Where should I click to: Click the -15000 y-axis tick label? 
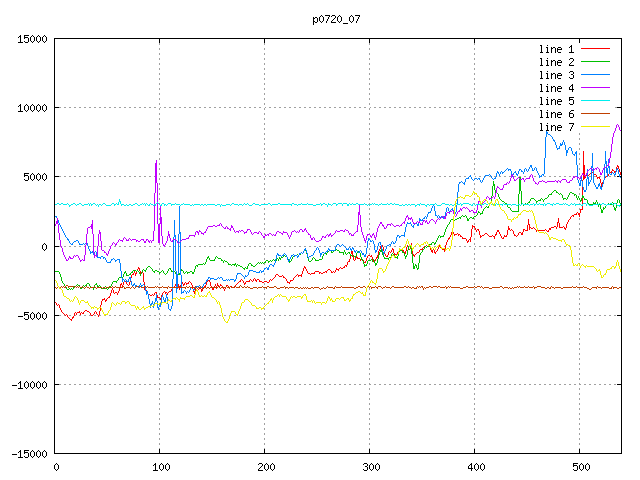coord(26,453)
